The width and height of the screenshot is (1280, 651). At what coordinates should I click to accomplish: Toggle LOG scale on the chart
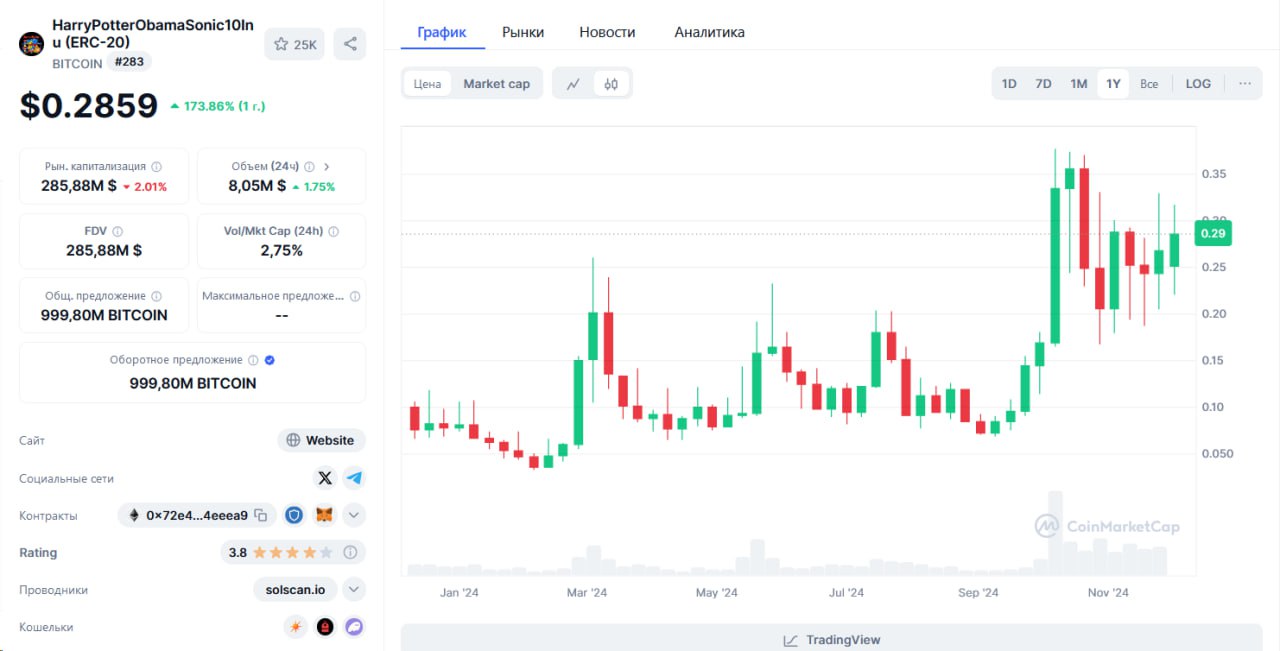1198,84
